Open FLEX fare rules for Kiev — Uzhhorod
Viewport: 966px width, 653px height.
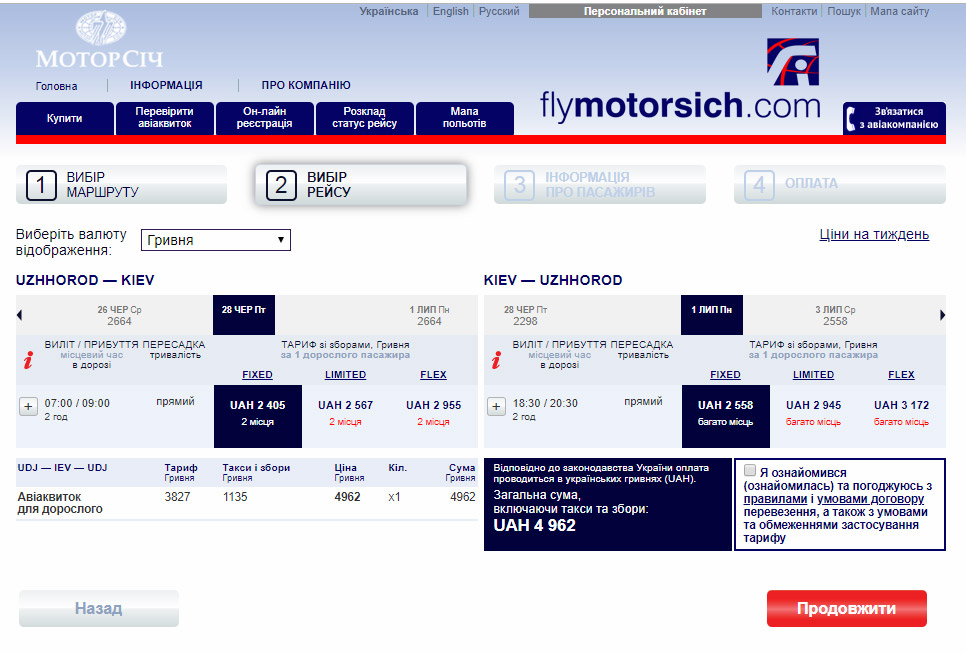pyautogui.click(x=902, y=375)
